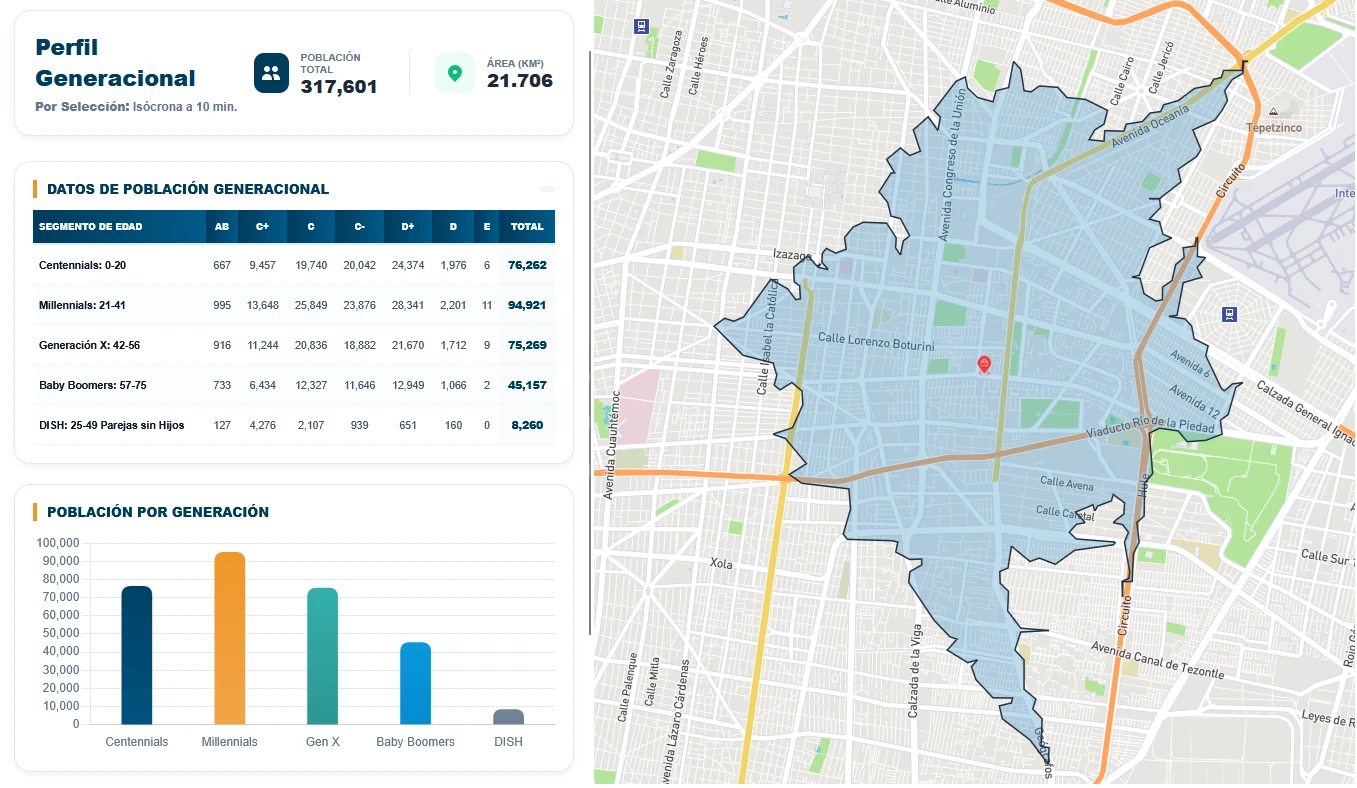Image resolution: width=1357 pixels, height=788 pixels.
Task: Click the orange Millennials bar
Action: point(230,638)
